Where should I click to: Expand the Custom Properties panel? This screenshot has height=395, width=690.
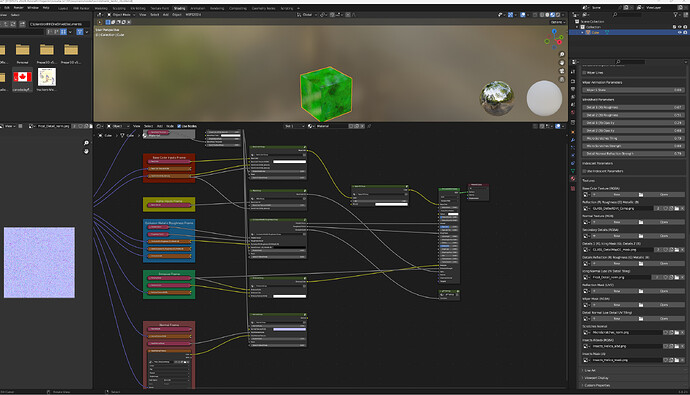[597, 385]
